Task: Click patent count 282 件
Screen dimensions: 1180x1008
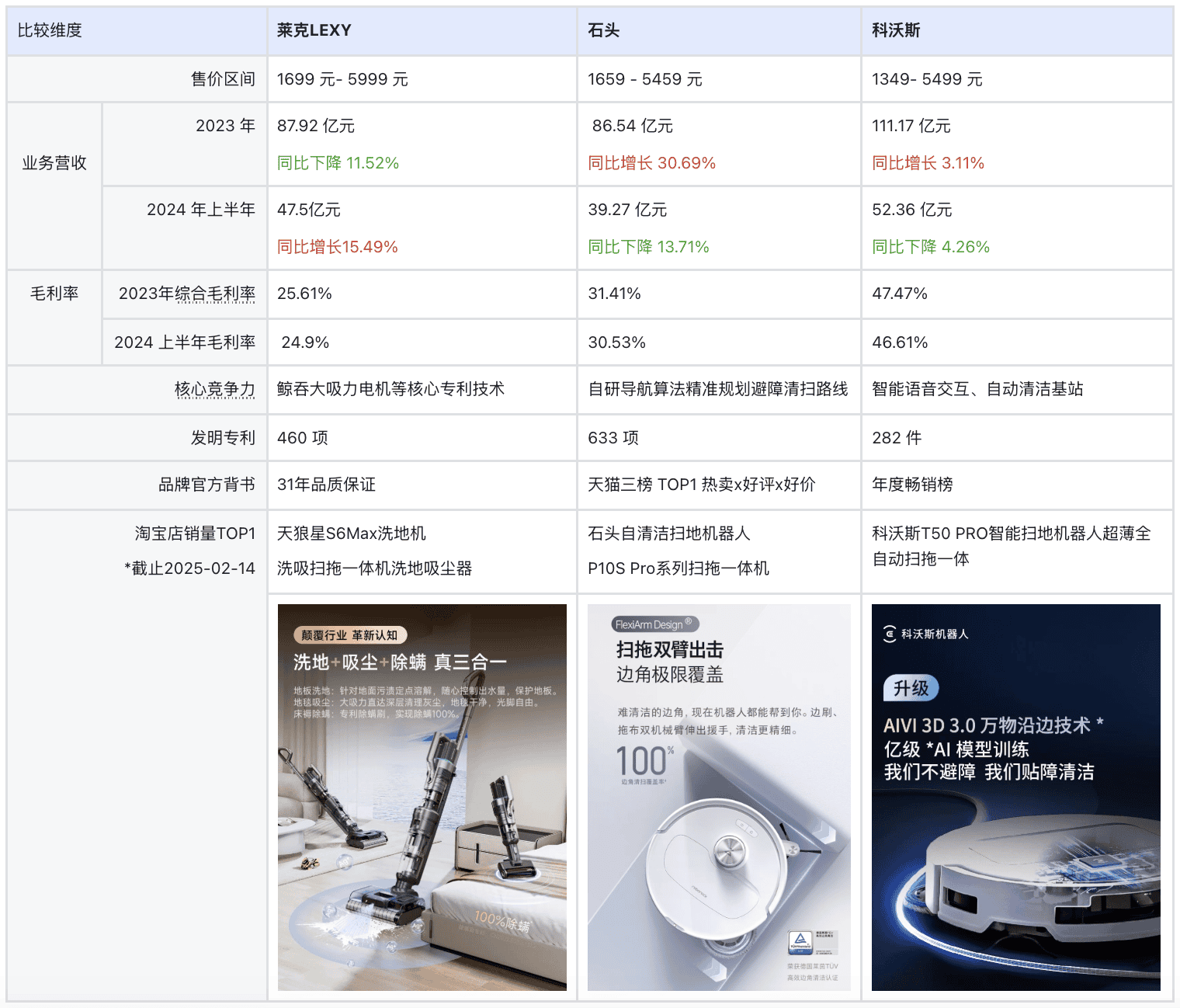Action: (897, 438)
